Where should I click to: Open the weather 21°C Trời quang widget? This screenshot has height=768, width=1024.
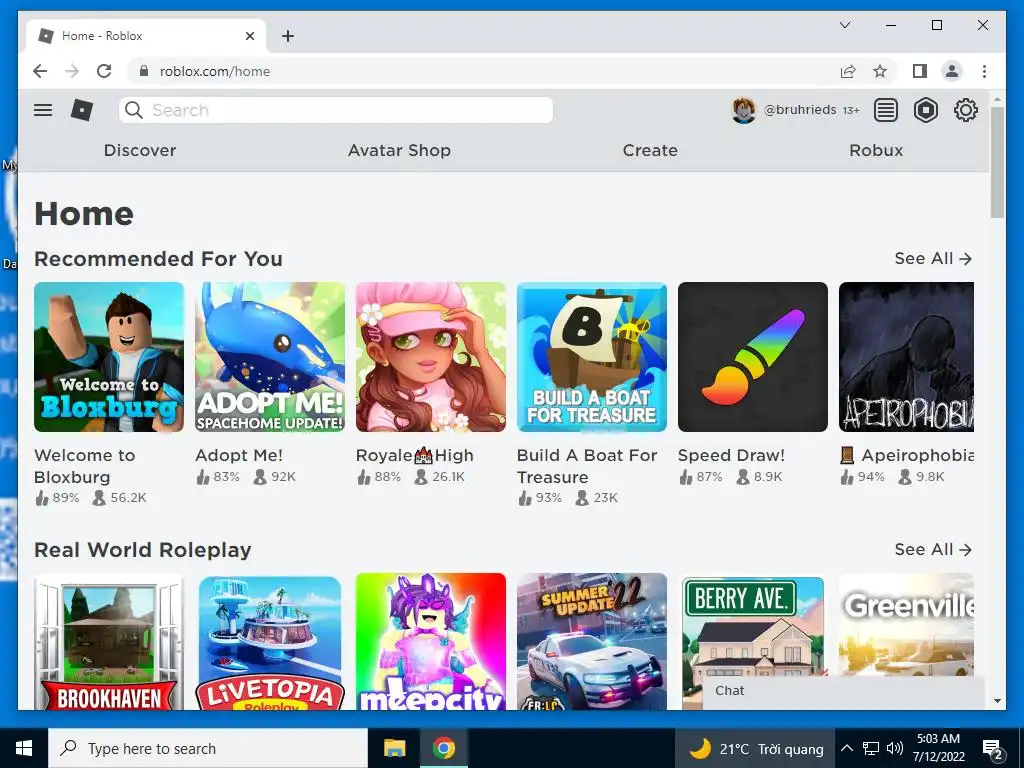pos(756,748)
